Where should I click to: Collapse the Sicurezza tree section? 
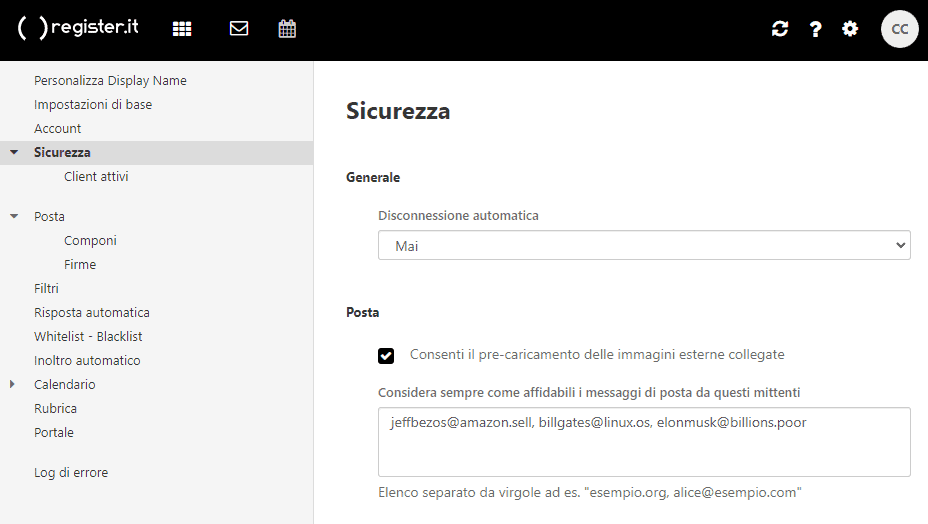(14, 153)
